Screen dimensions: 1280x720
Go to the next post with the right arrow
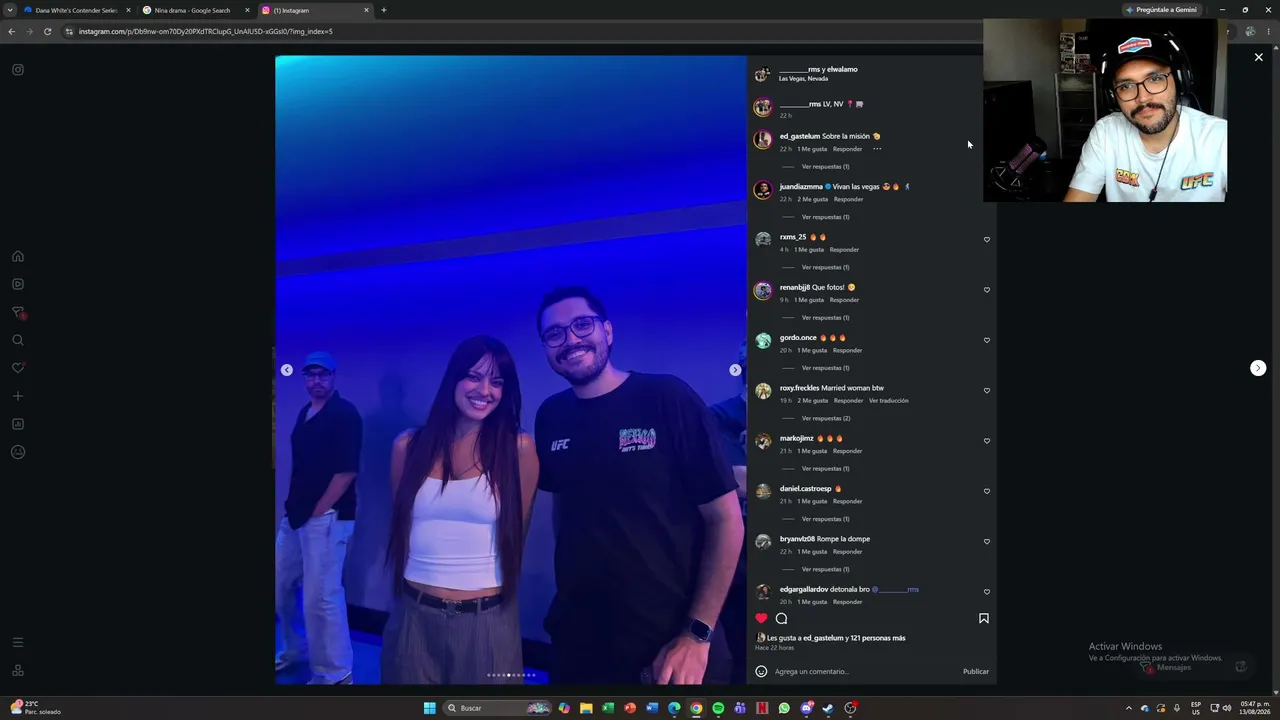(x=1258, y=368)
